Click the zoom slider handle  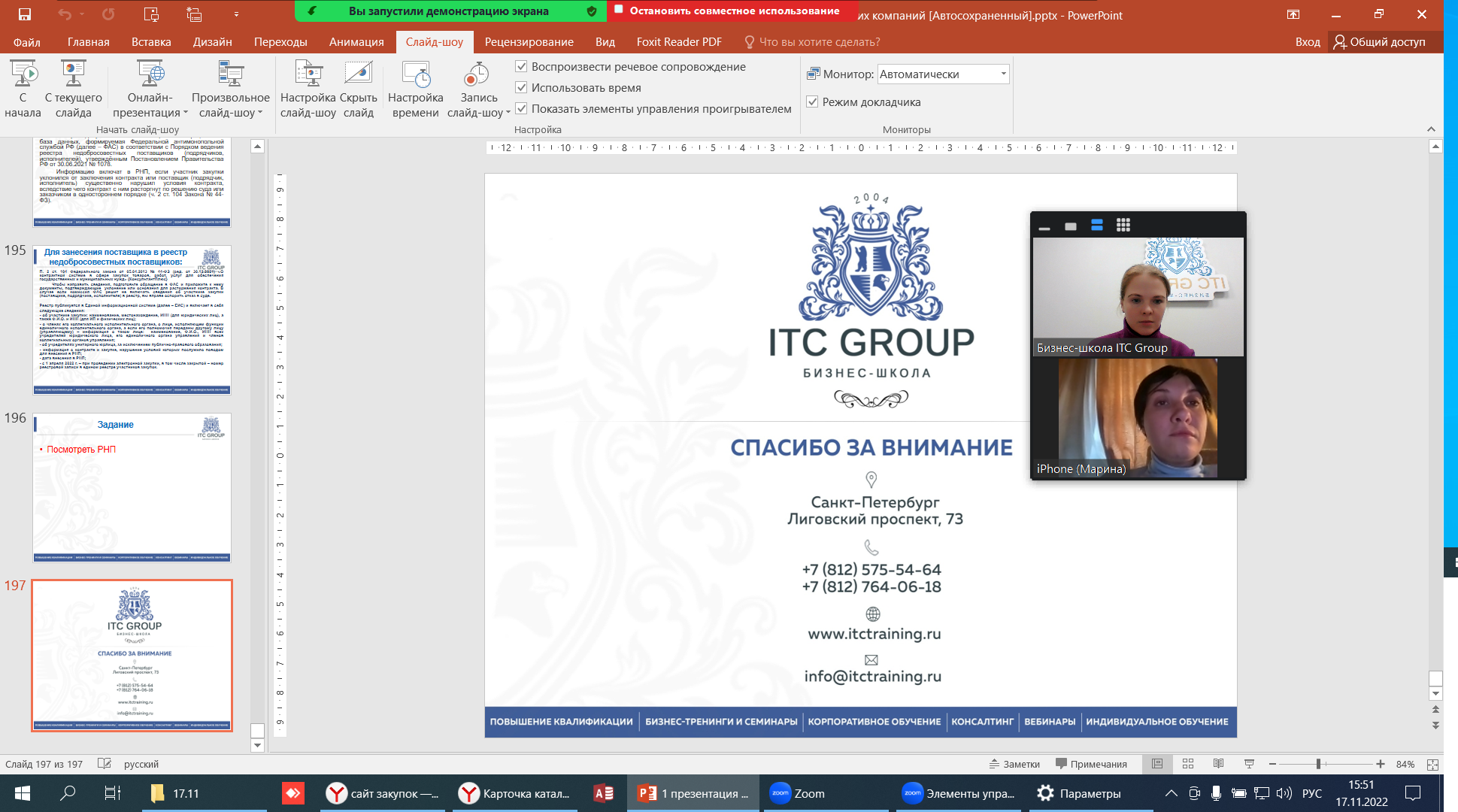1318,764
